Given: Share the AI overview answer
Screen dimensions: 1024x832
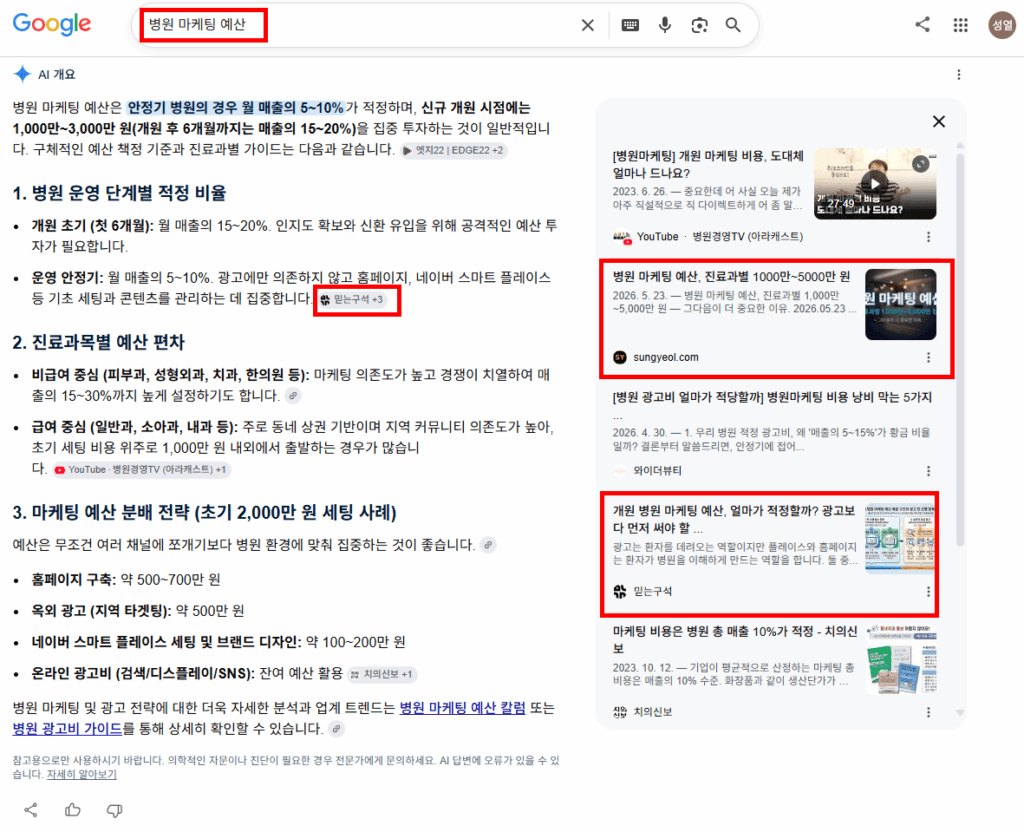Looking at the screenshot, I should (x=31, y=810).
